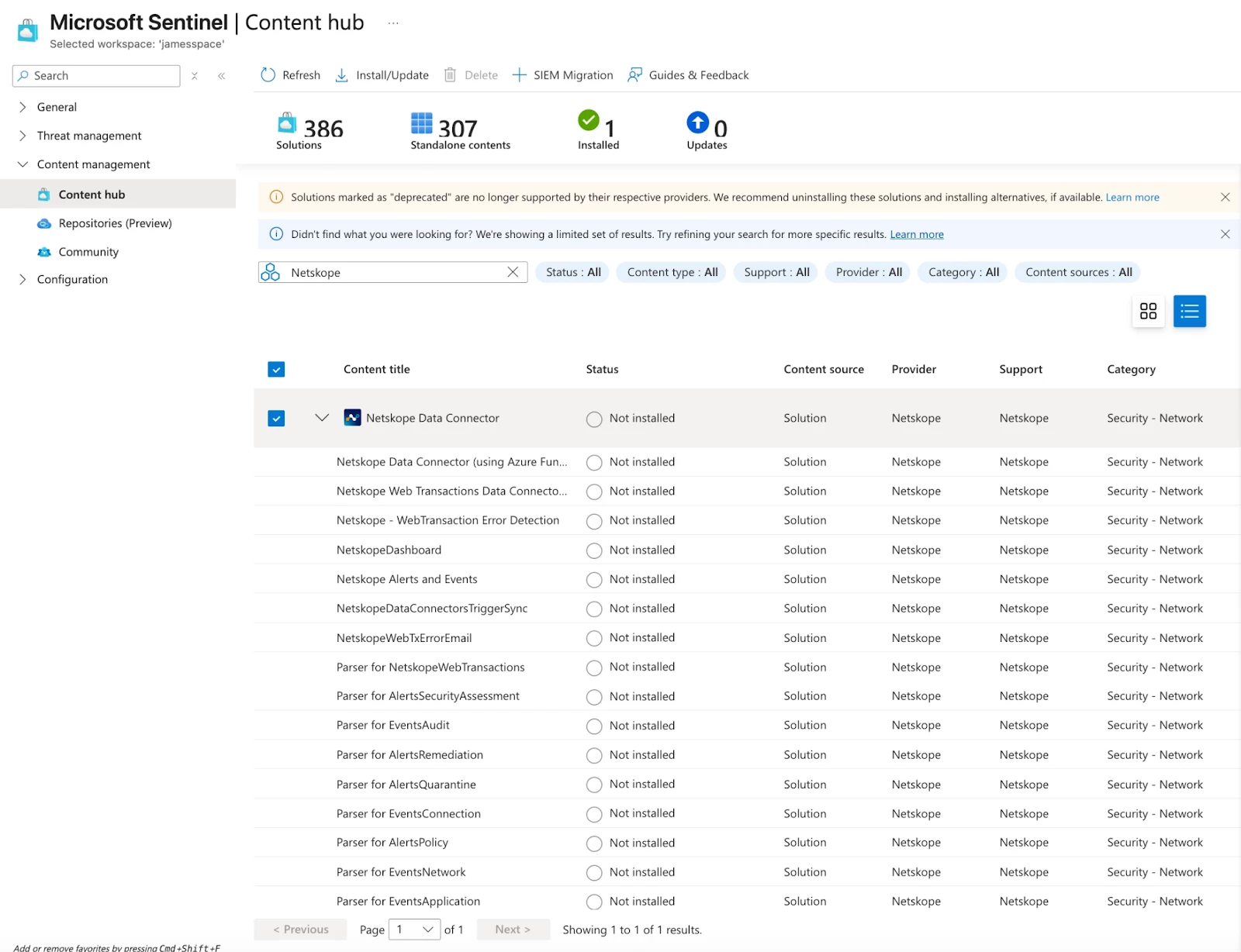1241x952 pixels.
Task: Collapse the Netskope Data Connector row chevron
Action: (322, 418)
